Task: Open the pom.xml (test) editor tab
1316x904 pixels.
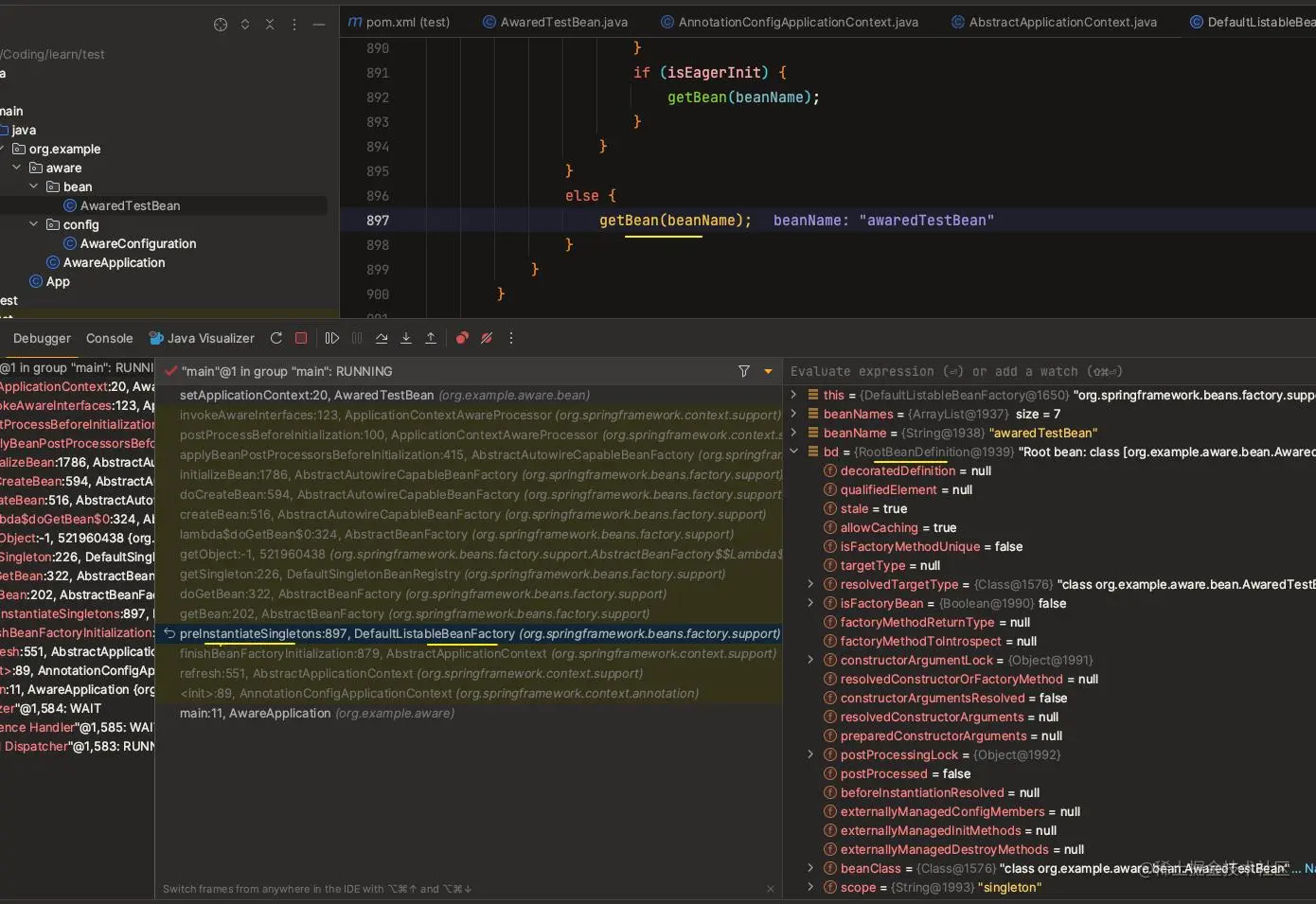Action: [399, 22]
